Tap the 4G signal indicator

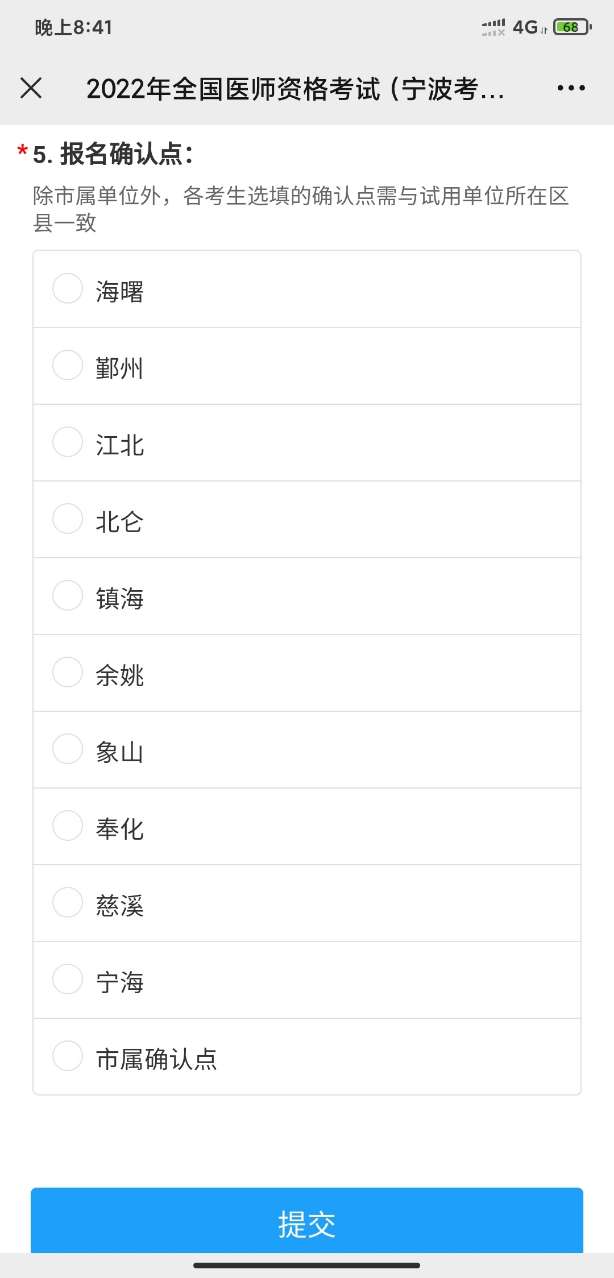click(x=525, y=27)
